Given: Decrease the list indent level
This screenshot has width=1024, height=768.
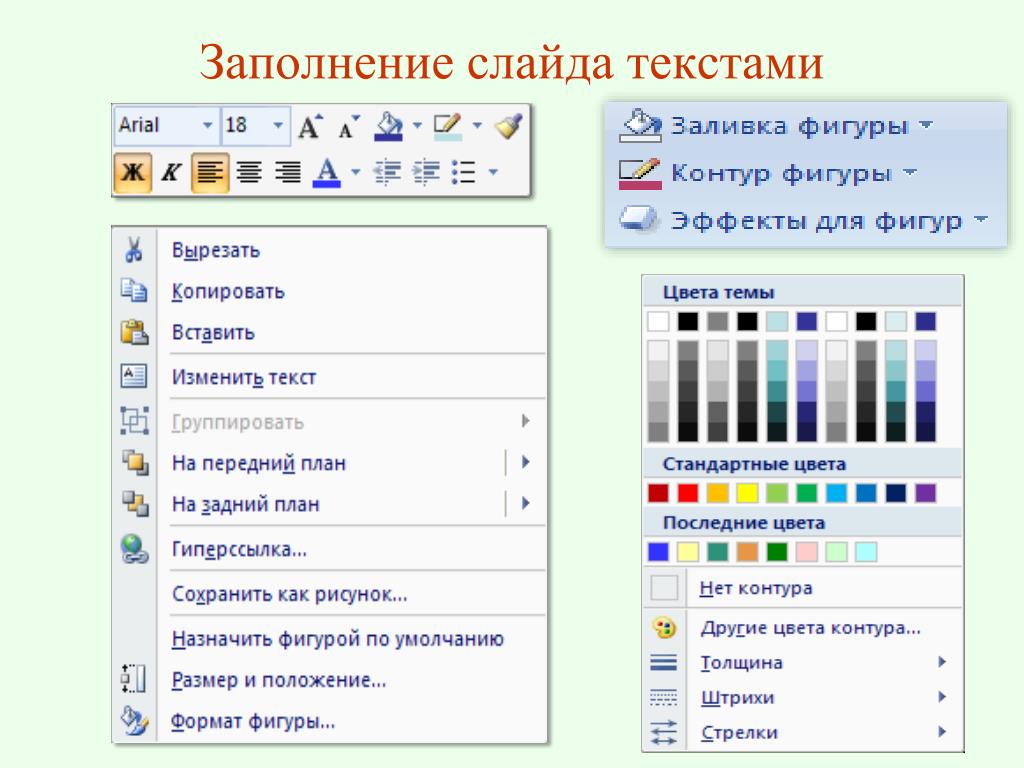Looking at the screenshot, I should [x=387, y=172].
